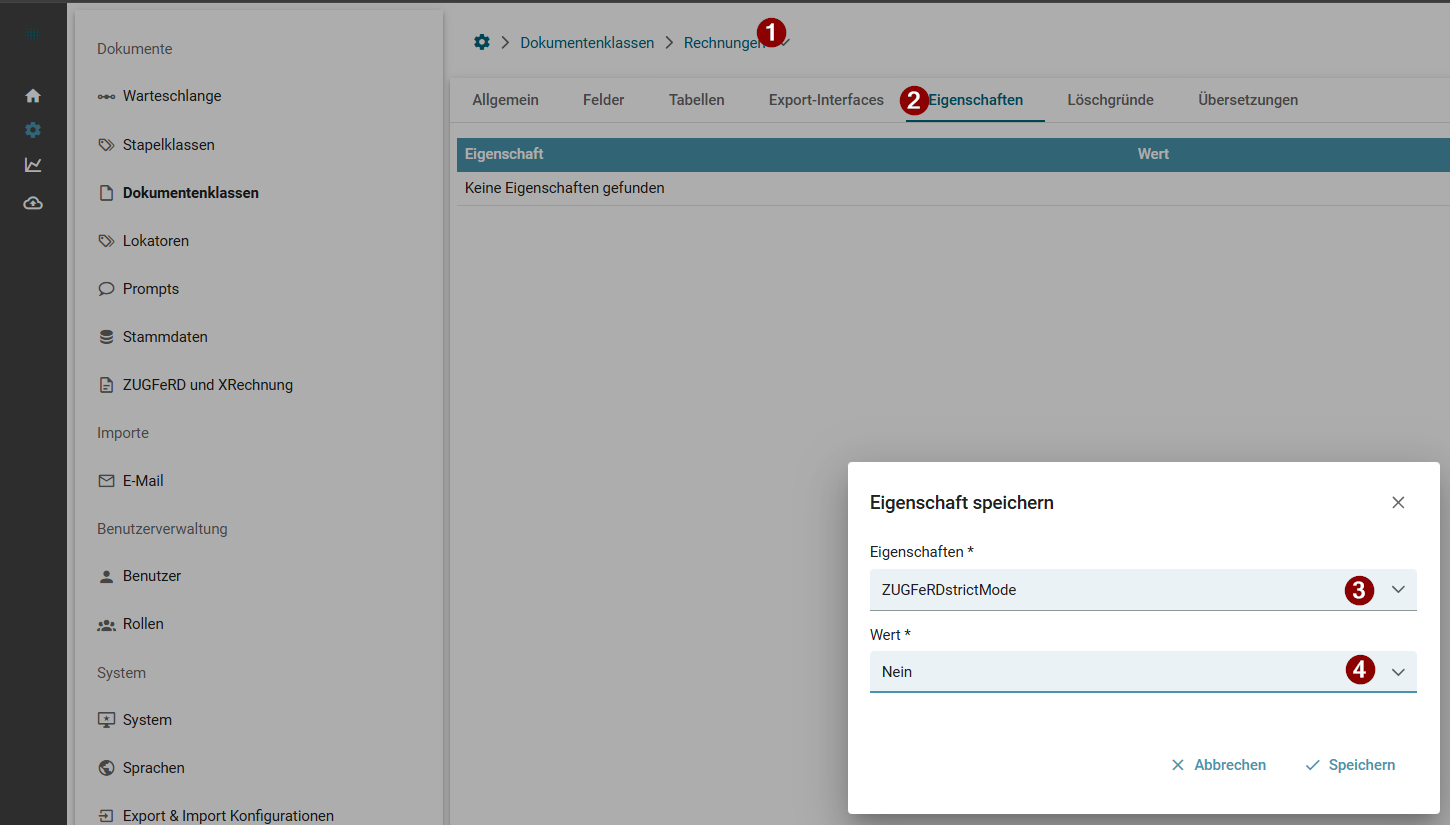This screenshot has width=1450, height=825.
Task: Close the Eigenschaft speichern dialog
Action: (x=1398, y=503)
